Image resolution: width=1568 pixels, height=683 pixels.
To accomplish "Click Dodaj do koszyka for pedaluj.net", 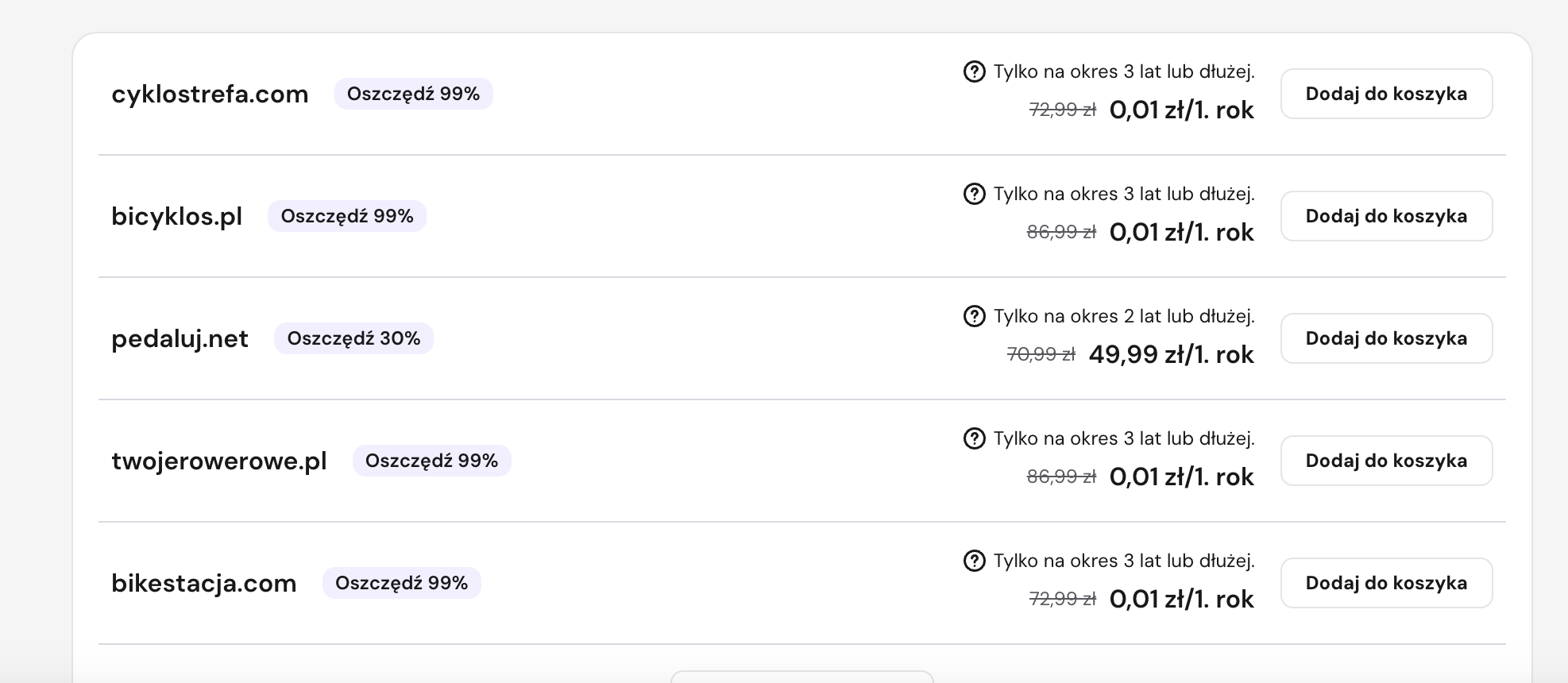I will click(1386, 338).
